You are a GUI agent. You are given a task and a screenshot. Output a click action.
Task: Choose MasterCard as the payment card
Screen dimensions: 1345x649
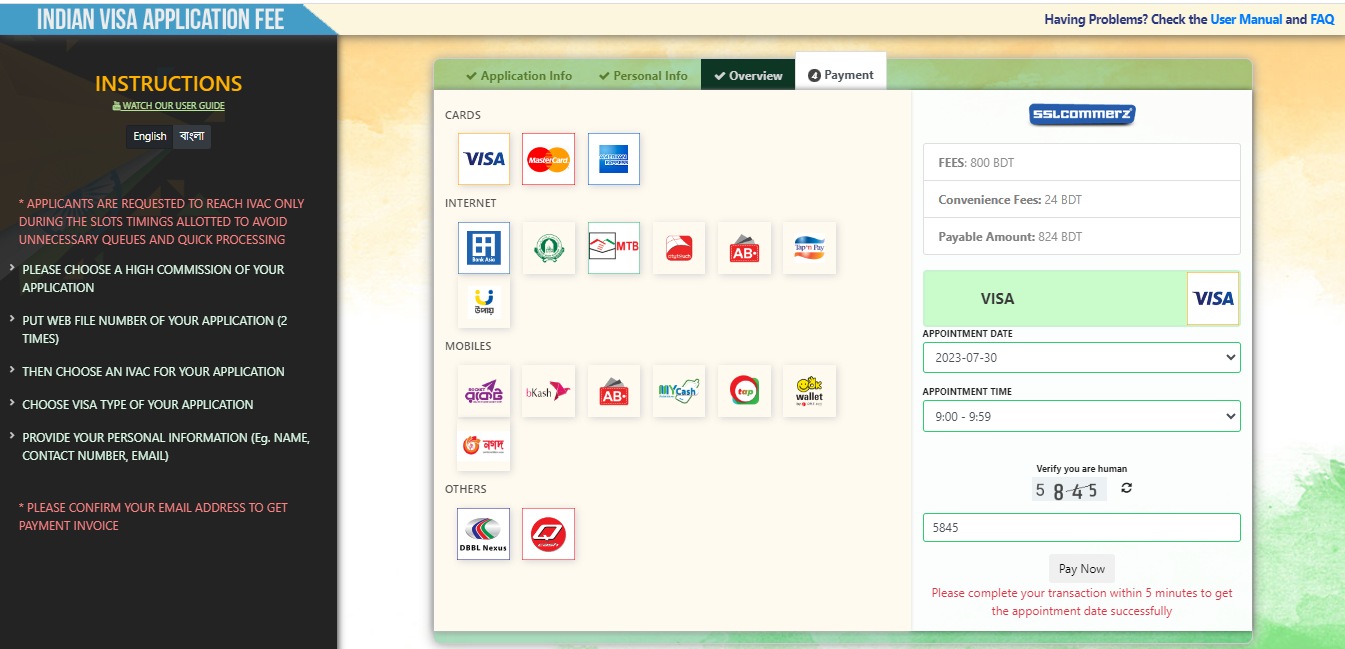pyautogui.click(x=548, y=159)
